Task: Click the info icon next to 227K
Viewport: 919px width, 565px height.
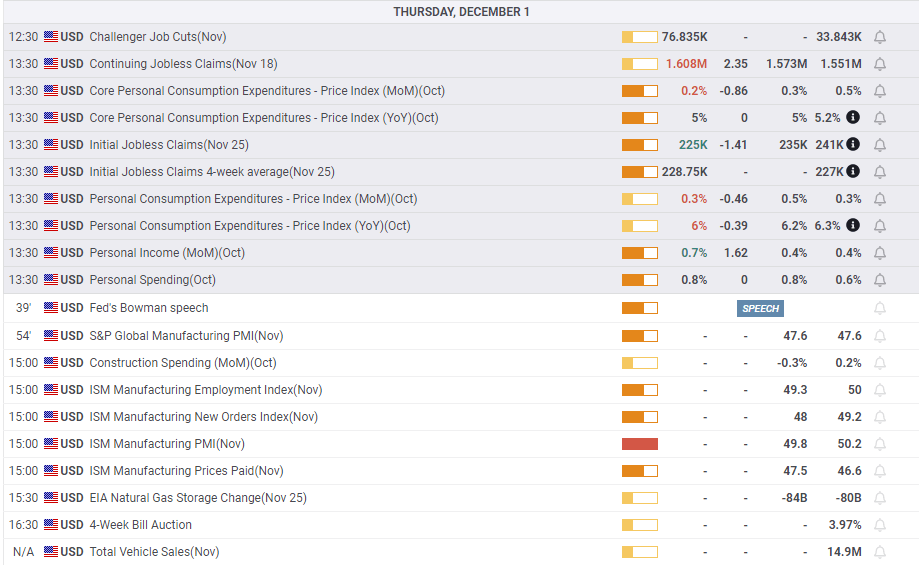Action: pos(853,172)
